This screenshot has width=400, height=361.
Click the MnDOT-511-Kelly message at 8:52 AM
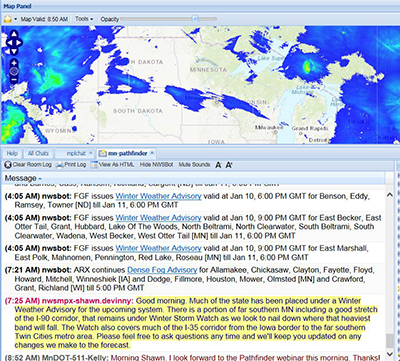tap(193, 357)
